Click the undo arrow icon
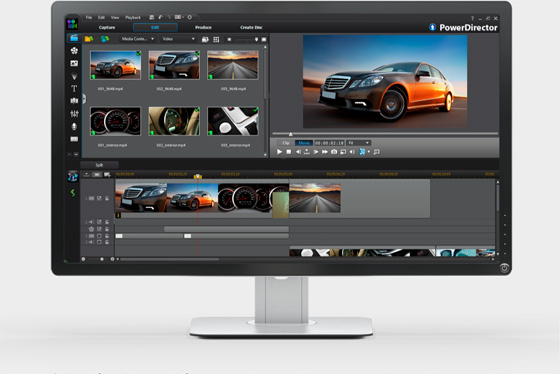 coord(160,17)
